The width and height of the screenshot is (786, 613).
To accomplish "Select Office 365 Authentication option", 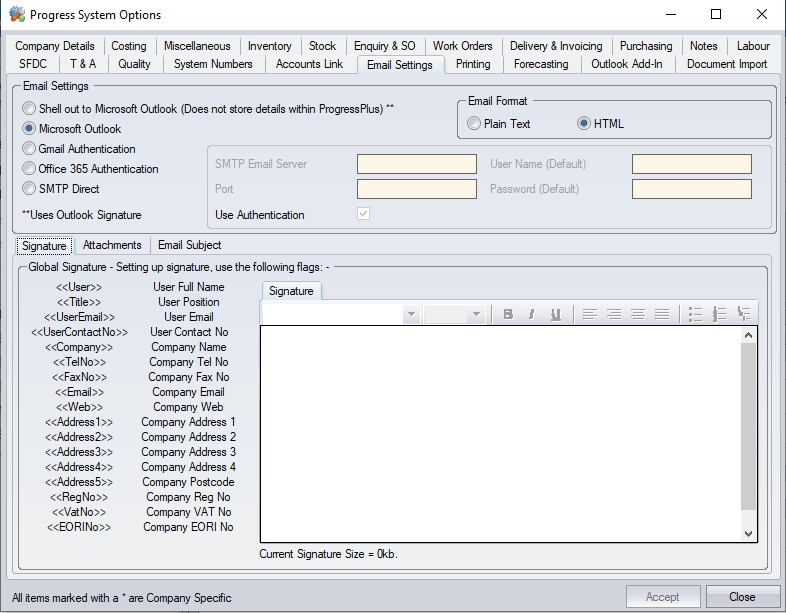I will coord(29,169).
